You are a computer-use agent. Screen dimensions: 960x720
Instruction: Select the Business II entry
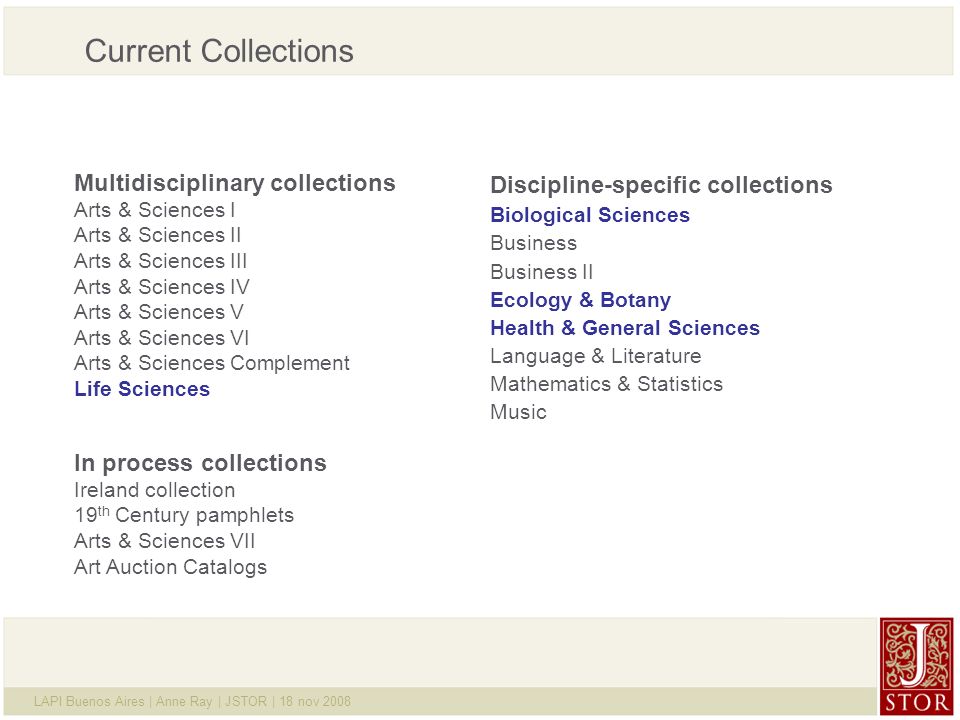[542, 271]
